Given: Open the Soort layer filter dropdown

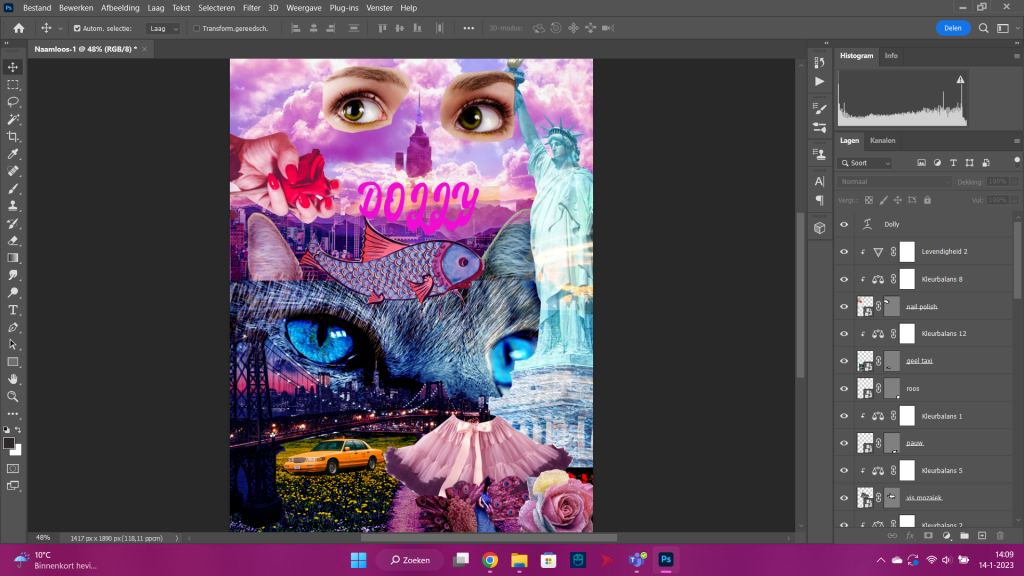Looking at the screenshot, I should click(x=866, y=163).
